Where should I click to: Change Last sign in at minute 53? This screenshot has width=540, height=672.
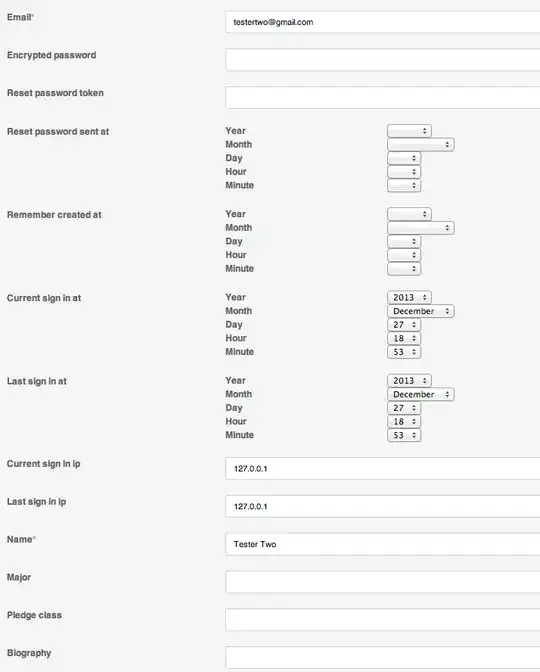tap(404, 435)
